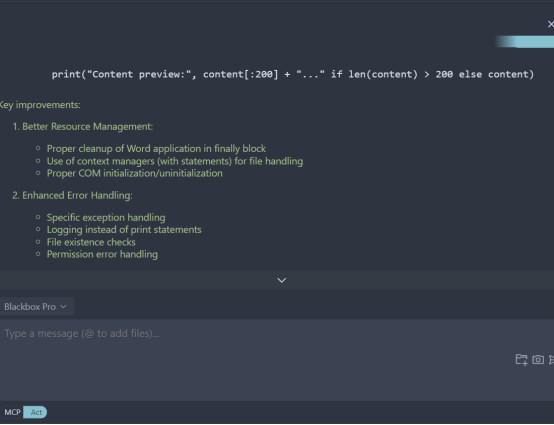Click the MCP button
554x425 pixels.
pyautogui.click(x=12, y=412)
